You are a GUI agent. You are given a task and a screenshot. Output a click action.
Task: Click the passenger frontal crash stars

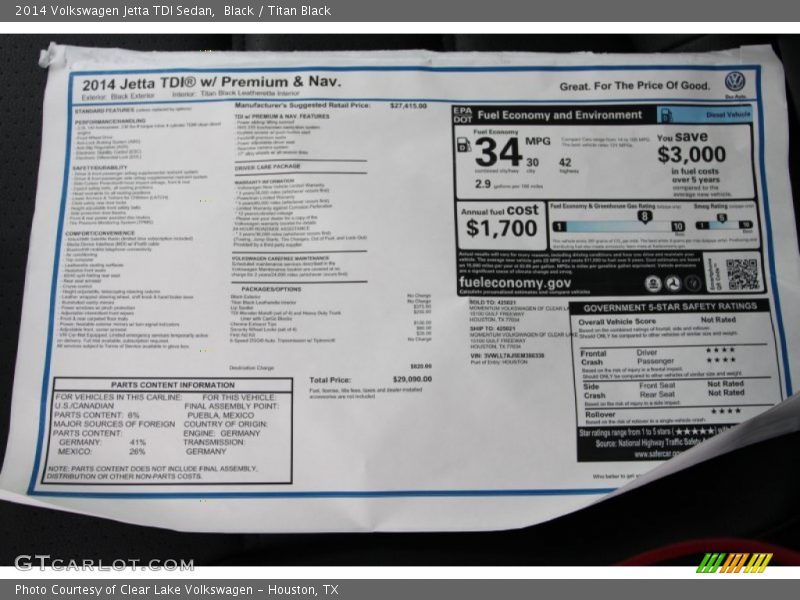(x=719, y=361)
